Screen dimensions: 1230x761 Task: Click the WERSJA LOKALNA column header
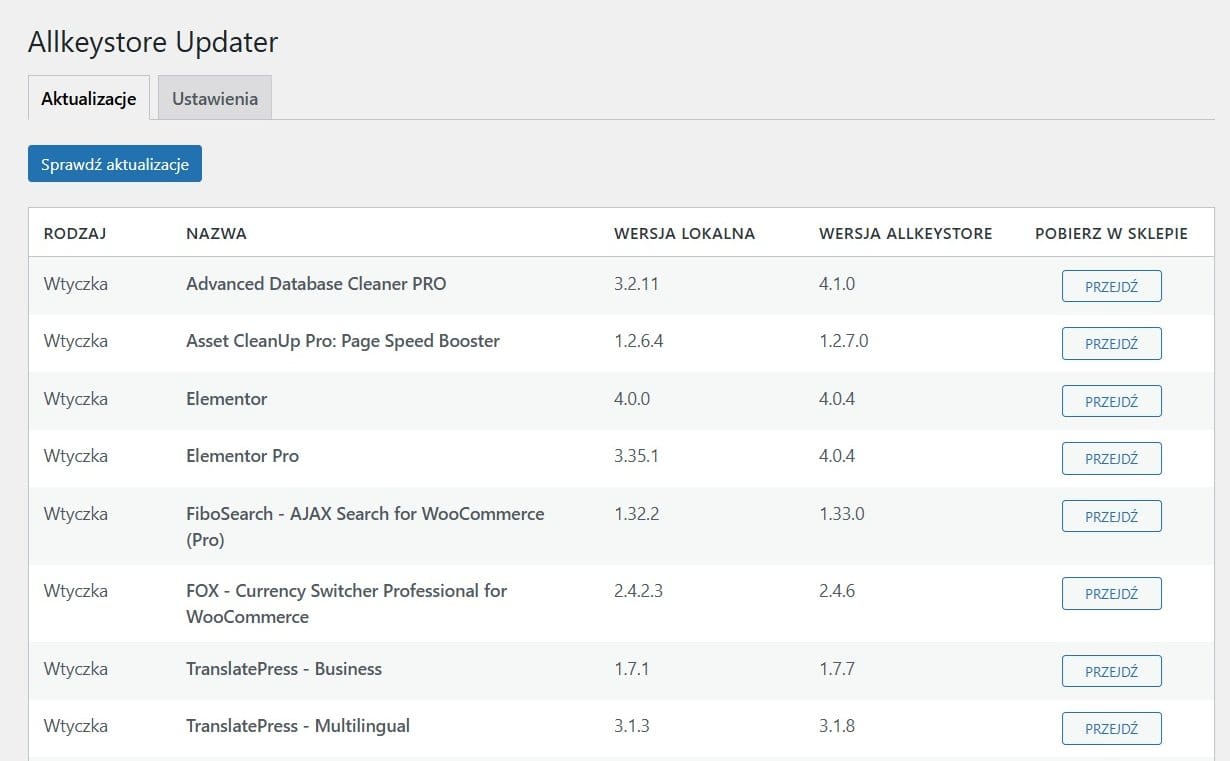point(685,234)
